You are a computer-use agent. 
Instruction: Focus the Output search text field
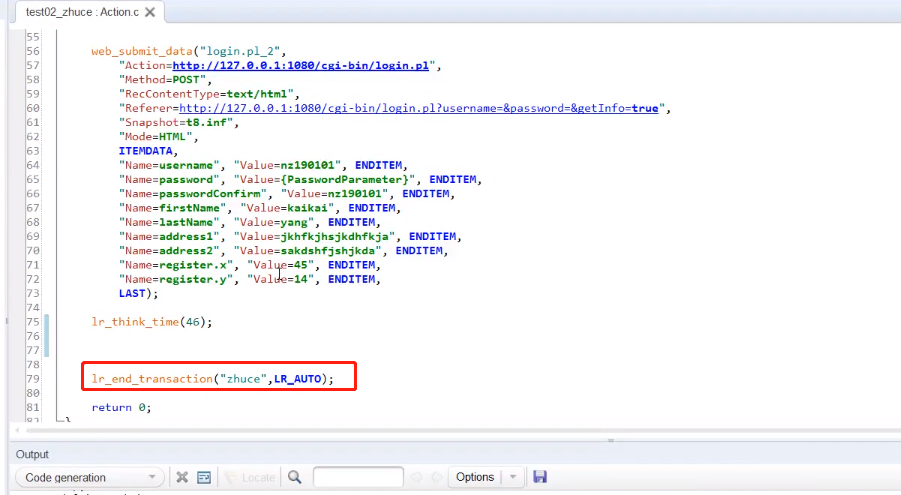coord(358,477)
